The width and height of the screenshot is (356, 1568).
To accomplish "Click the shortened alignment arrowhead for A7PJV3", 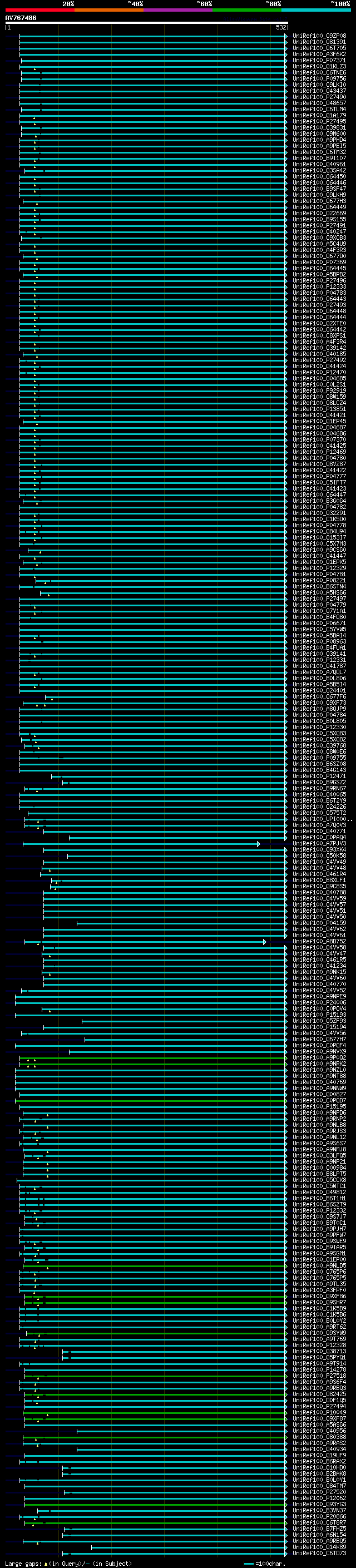I will pos(259,844).
